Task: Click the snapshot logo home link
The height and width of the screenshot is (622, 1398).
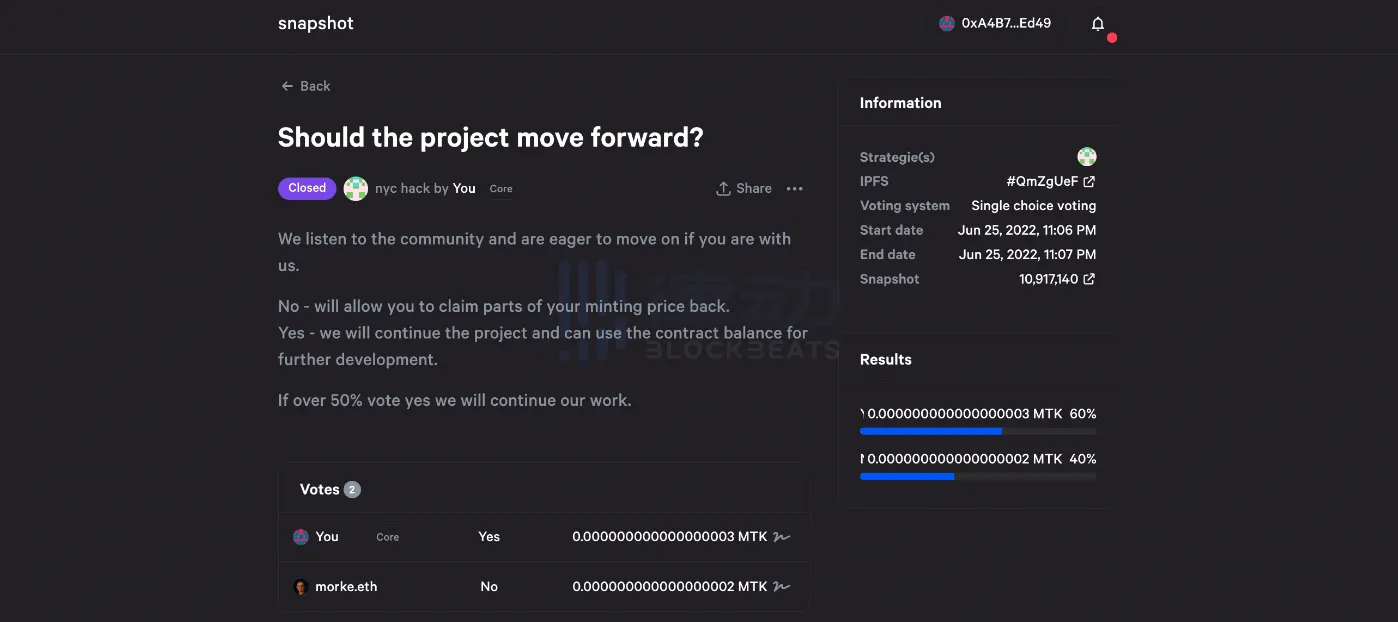Action: 316,24
